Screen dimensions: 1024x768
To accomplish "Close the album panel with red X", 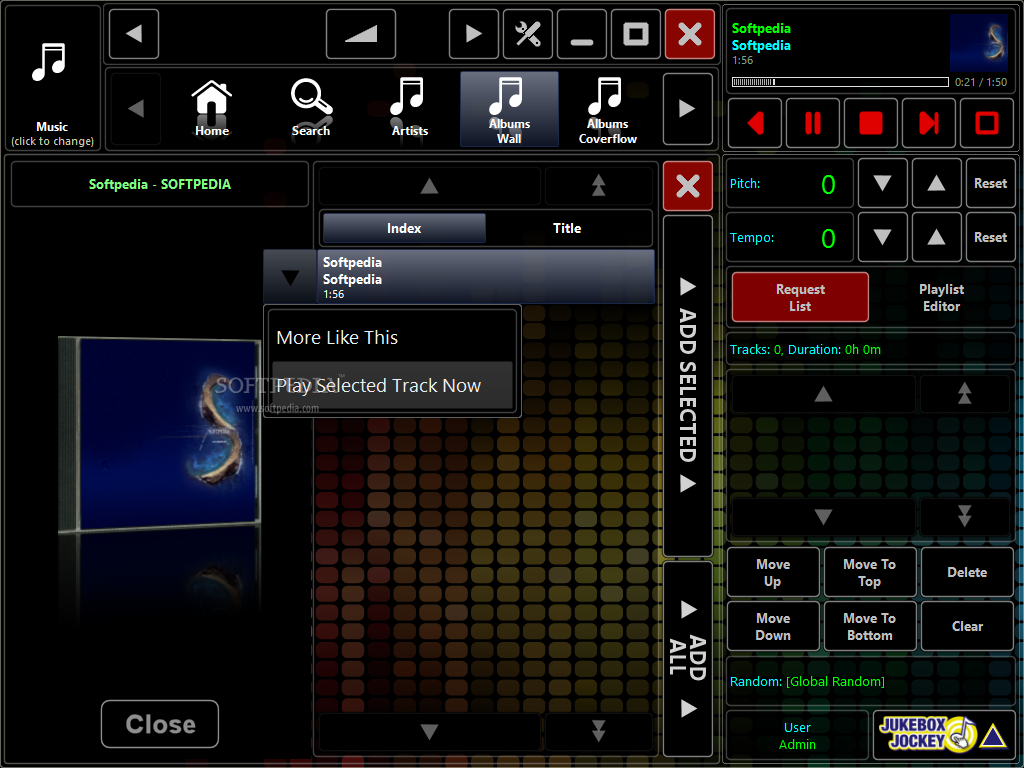I will coord(688,186).
